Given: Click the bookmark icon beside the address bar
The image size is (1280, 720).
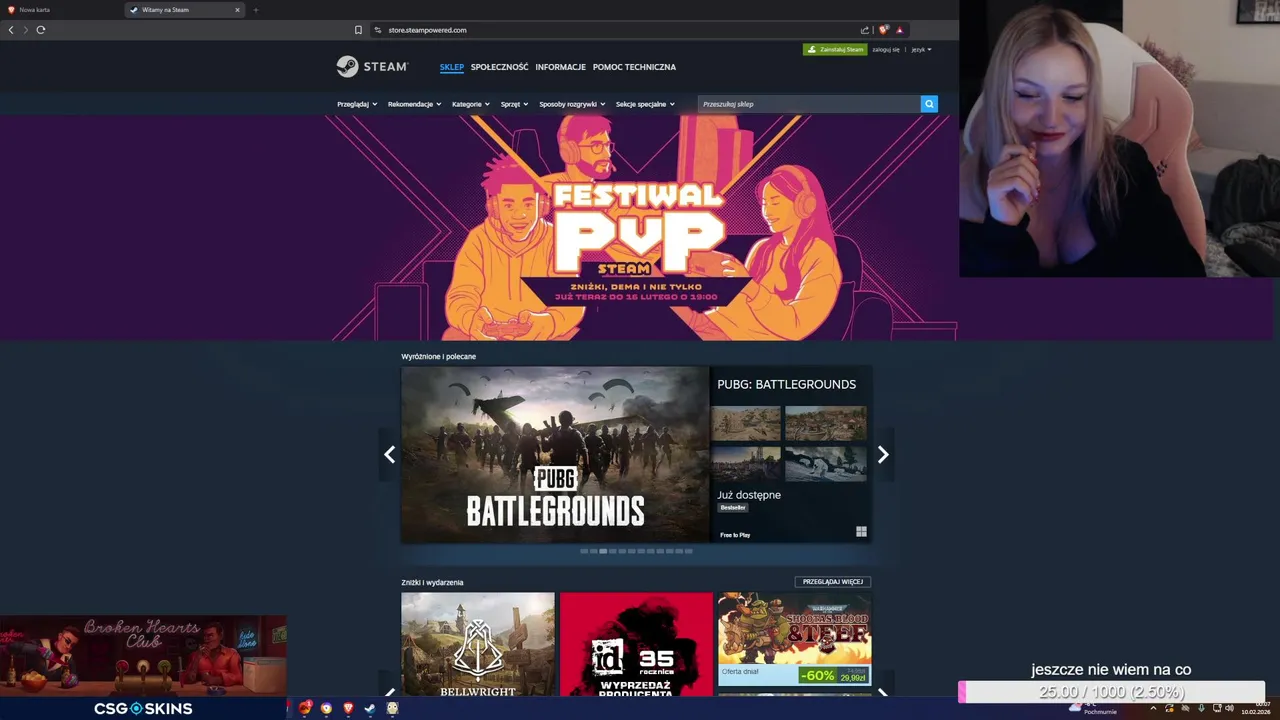Looking at the screenshot, I should coord(358,30).
